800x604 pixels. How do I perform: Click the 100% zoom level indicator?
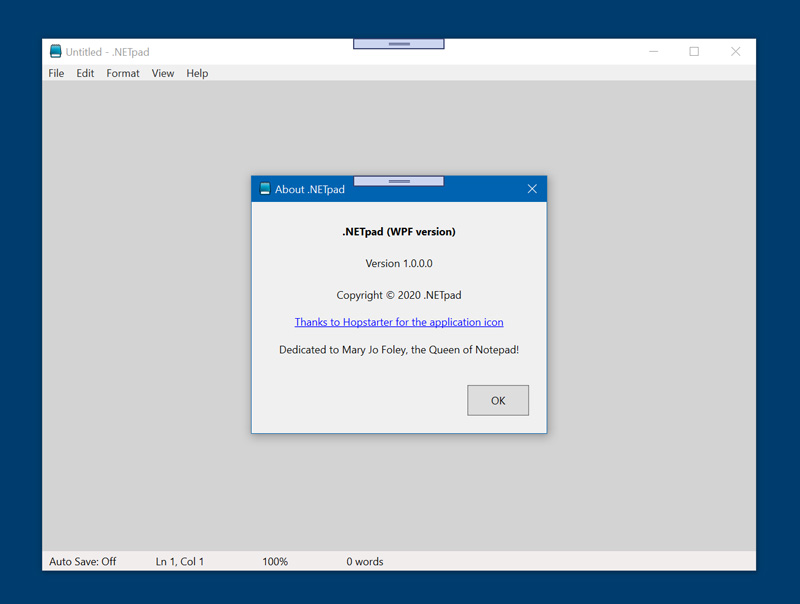pos(275,562)
